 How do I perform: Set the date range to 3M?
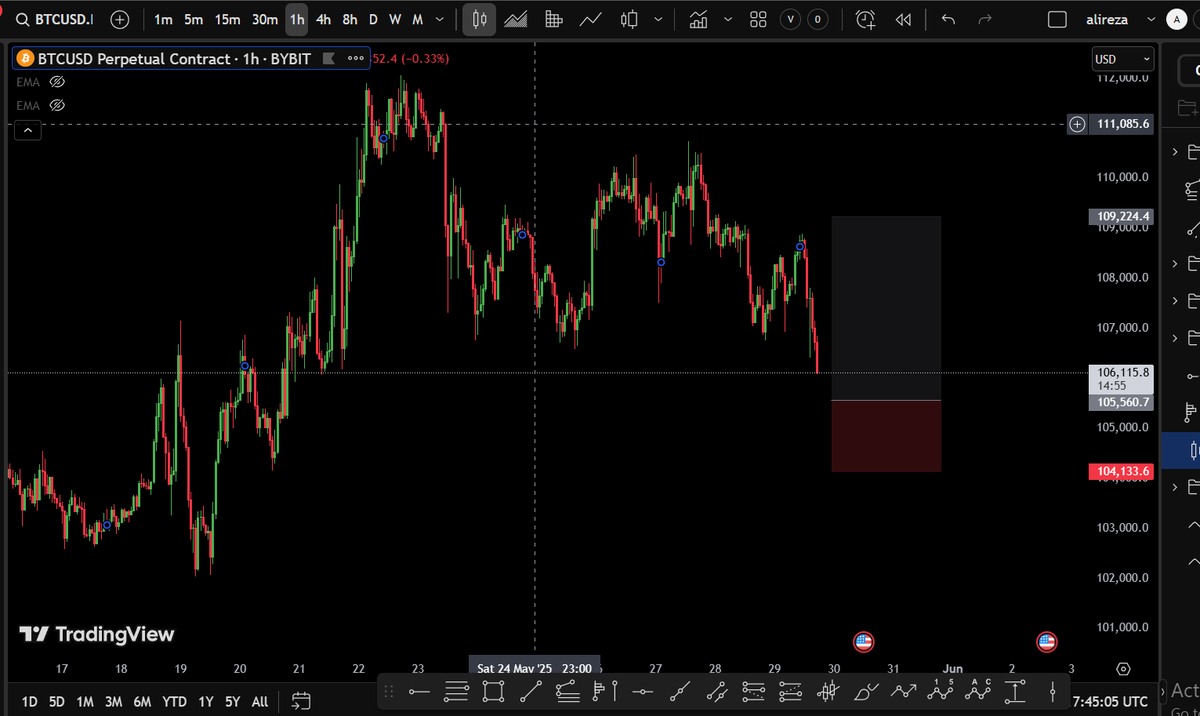pos(113,701)
